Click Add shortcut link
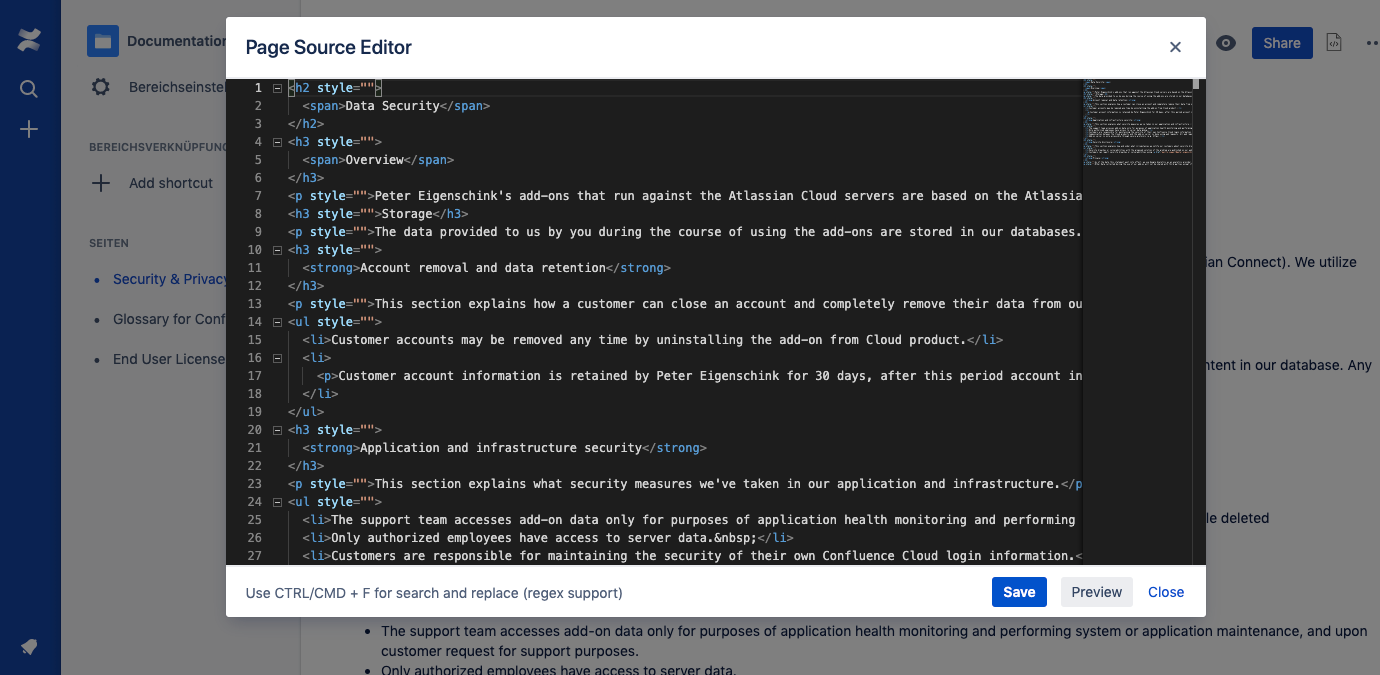Screen dimensions: 1380x675 point(171,183)
